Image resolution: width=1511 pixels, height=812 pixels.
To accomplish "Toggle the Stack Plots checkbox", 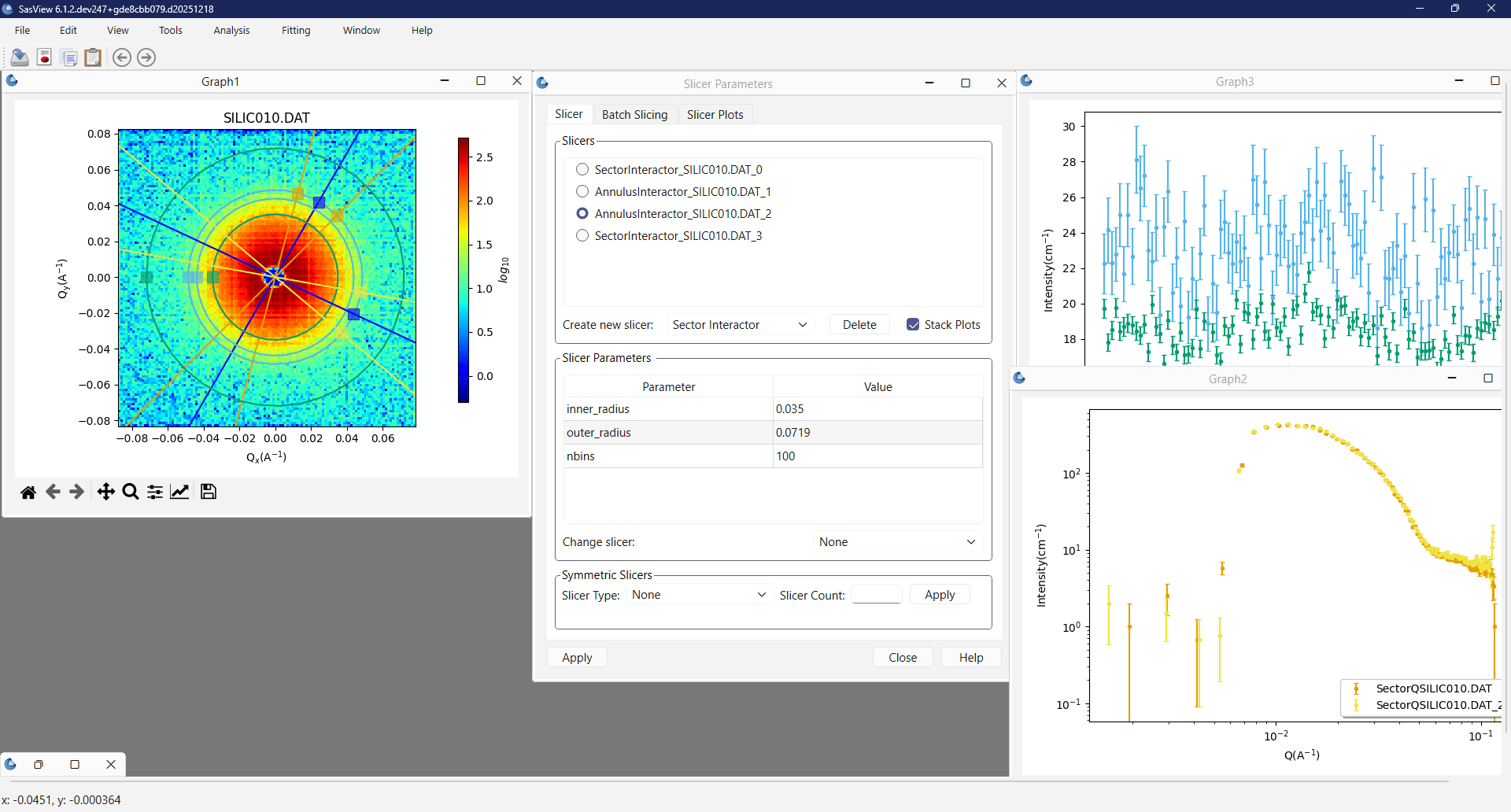I will pyautogui.click(x=944, y=324).
